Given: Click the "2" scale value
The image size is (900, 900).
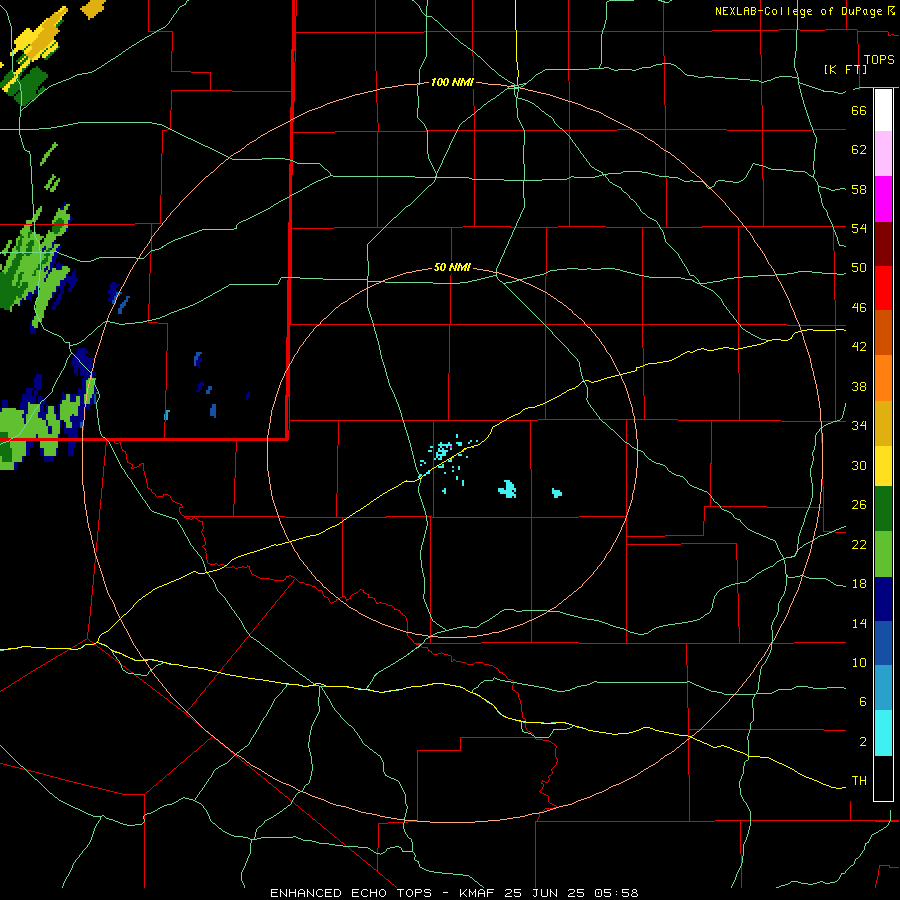Looking at the screenshot, I should 862,742.
